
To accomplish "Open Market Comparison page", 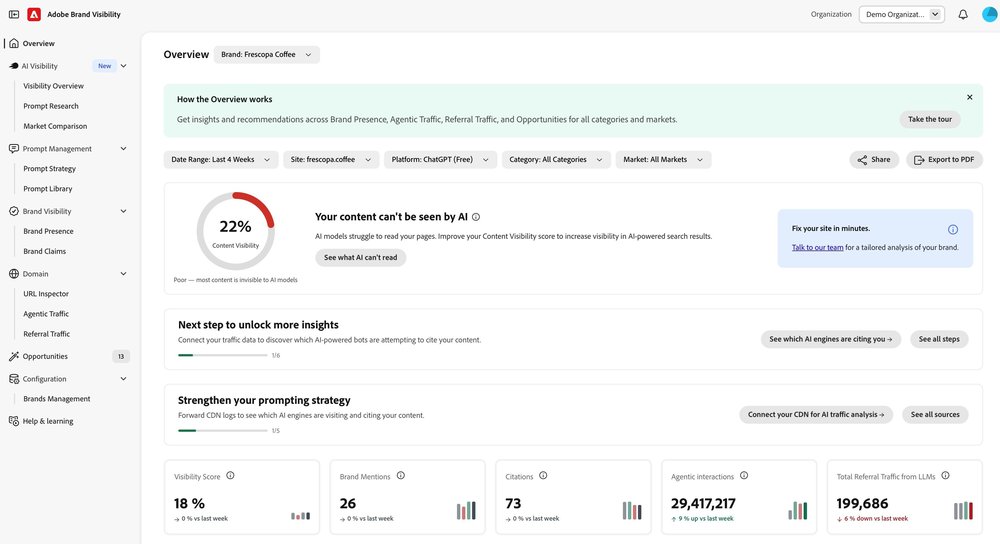I will 55,126.
